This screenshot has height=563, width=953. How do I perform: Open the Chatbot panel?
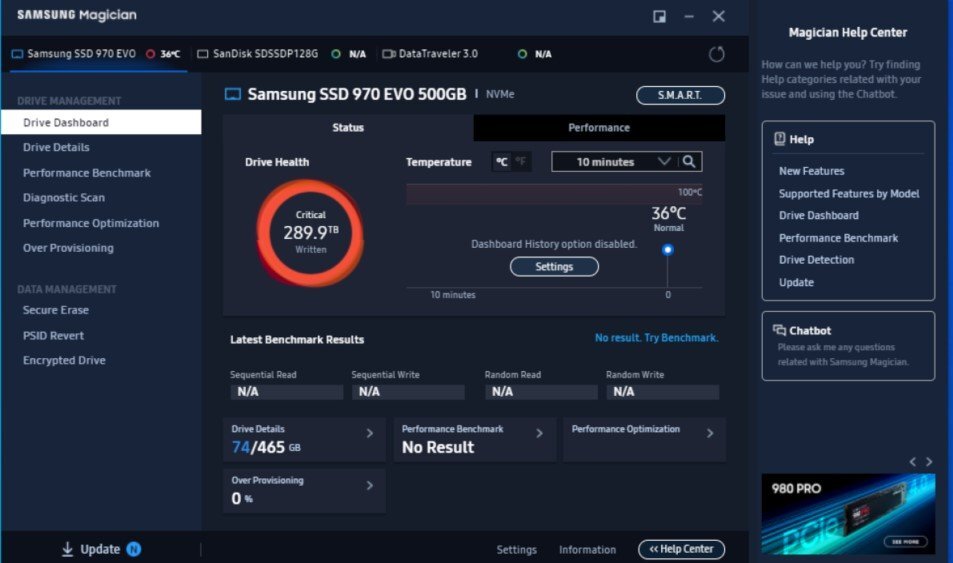coord(848,346)
